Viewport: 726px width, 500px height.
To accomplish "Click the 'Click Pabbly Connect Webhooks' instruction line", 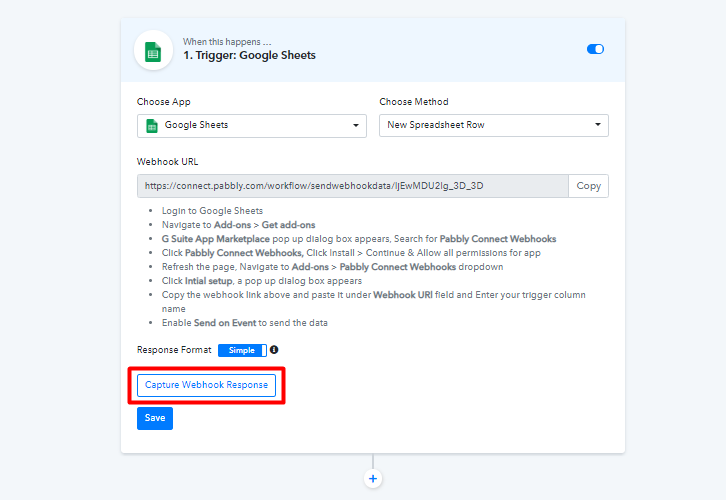I will tap(351, 253).
